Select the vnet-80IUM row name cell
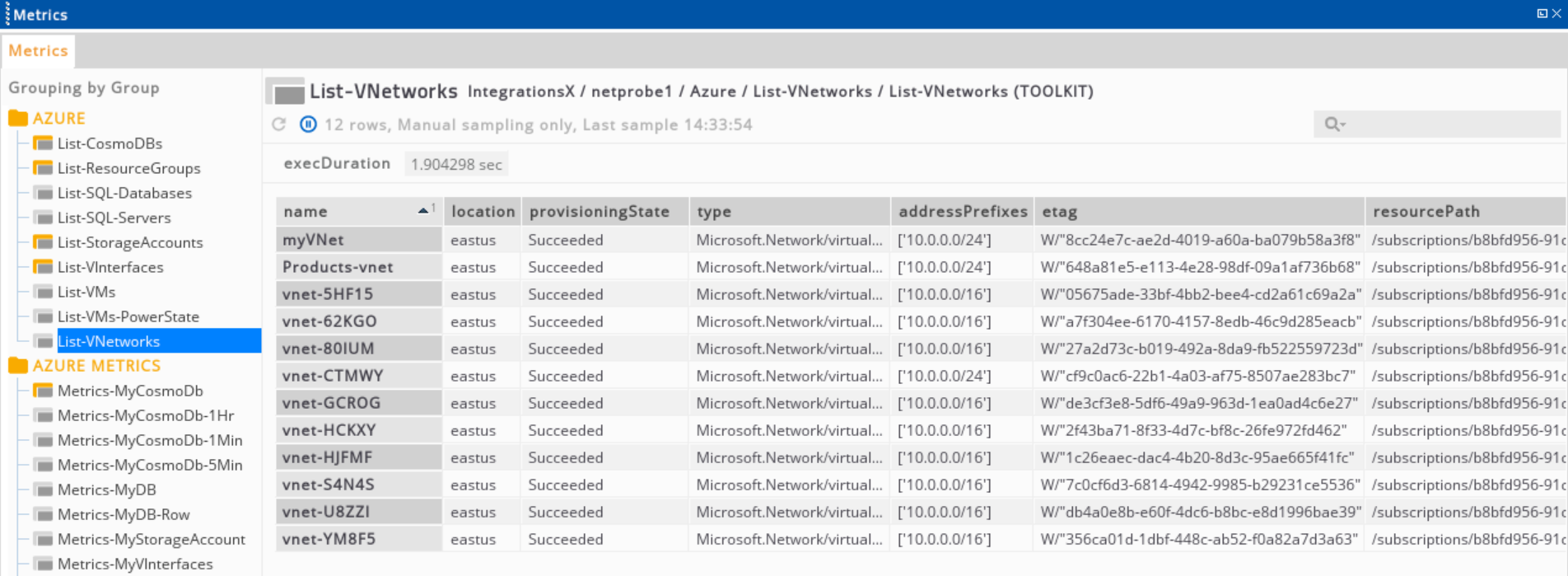The width and height of the screenshot is (1568, 576). pyautogui.click(x=360, y=349)
